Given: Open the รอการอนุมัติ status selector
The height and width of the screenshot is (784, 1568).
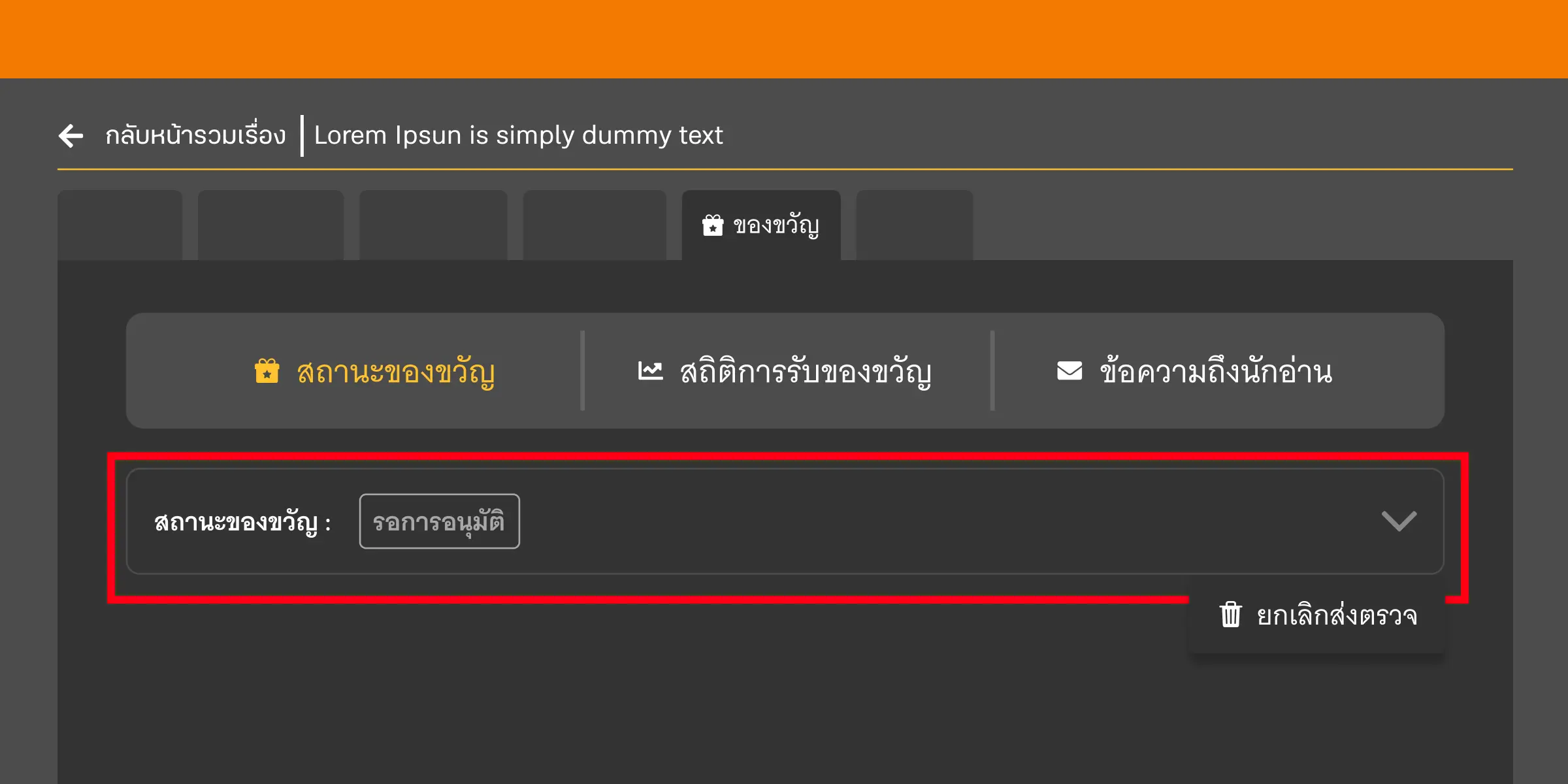Looking at the screenshot, I should click(439, 521).
